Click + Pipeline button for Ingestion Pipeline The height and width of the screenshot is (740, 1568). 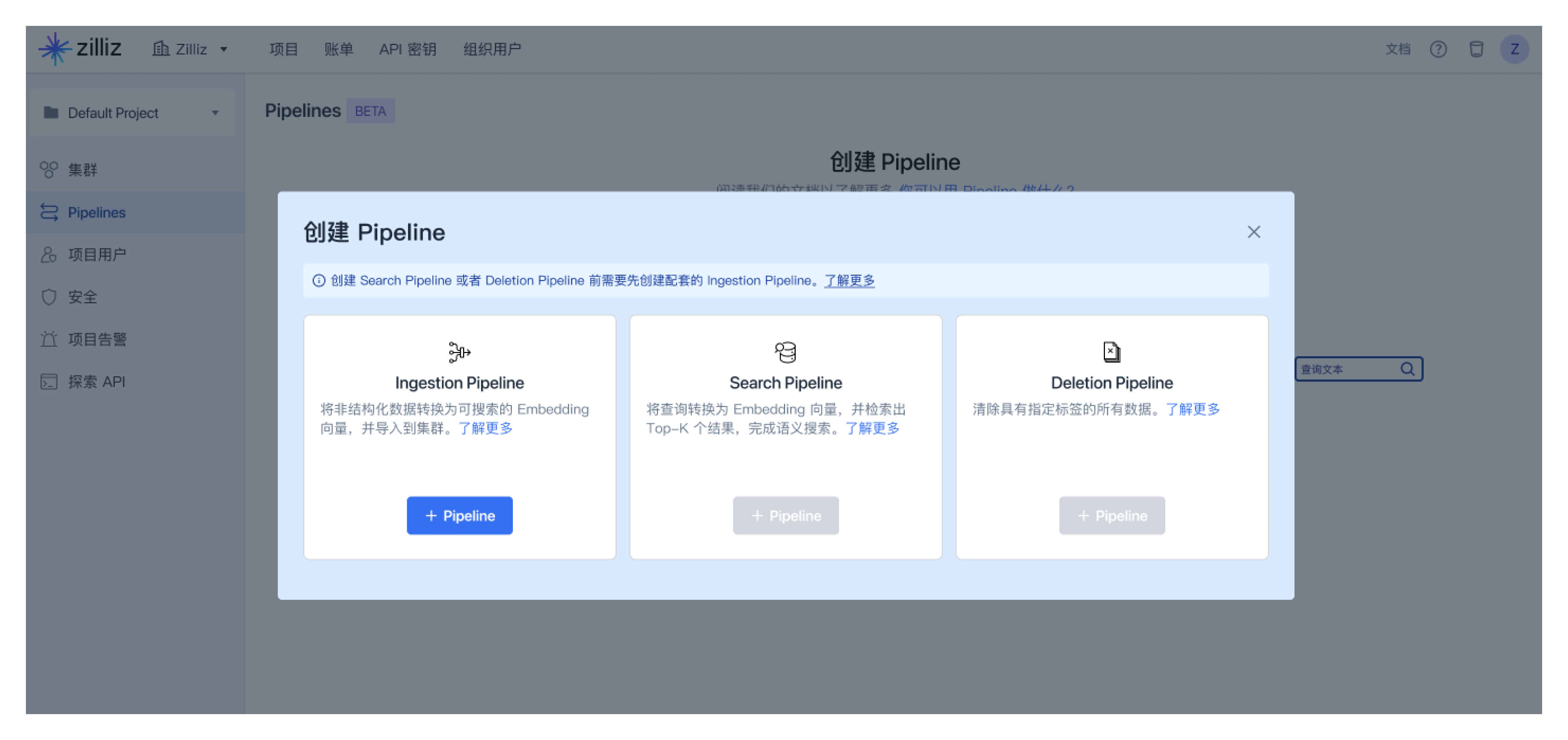click(x=460, y=515)
